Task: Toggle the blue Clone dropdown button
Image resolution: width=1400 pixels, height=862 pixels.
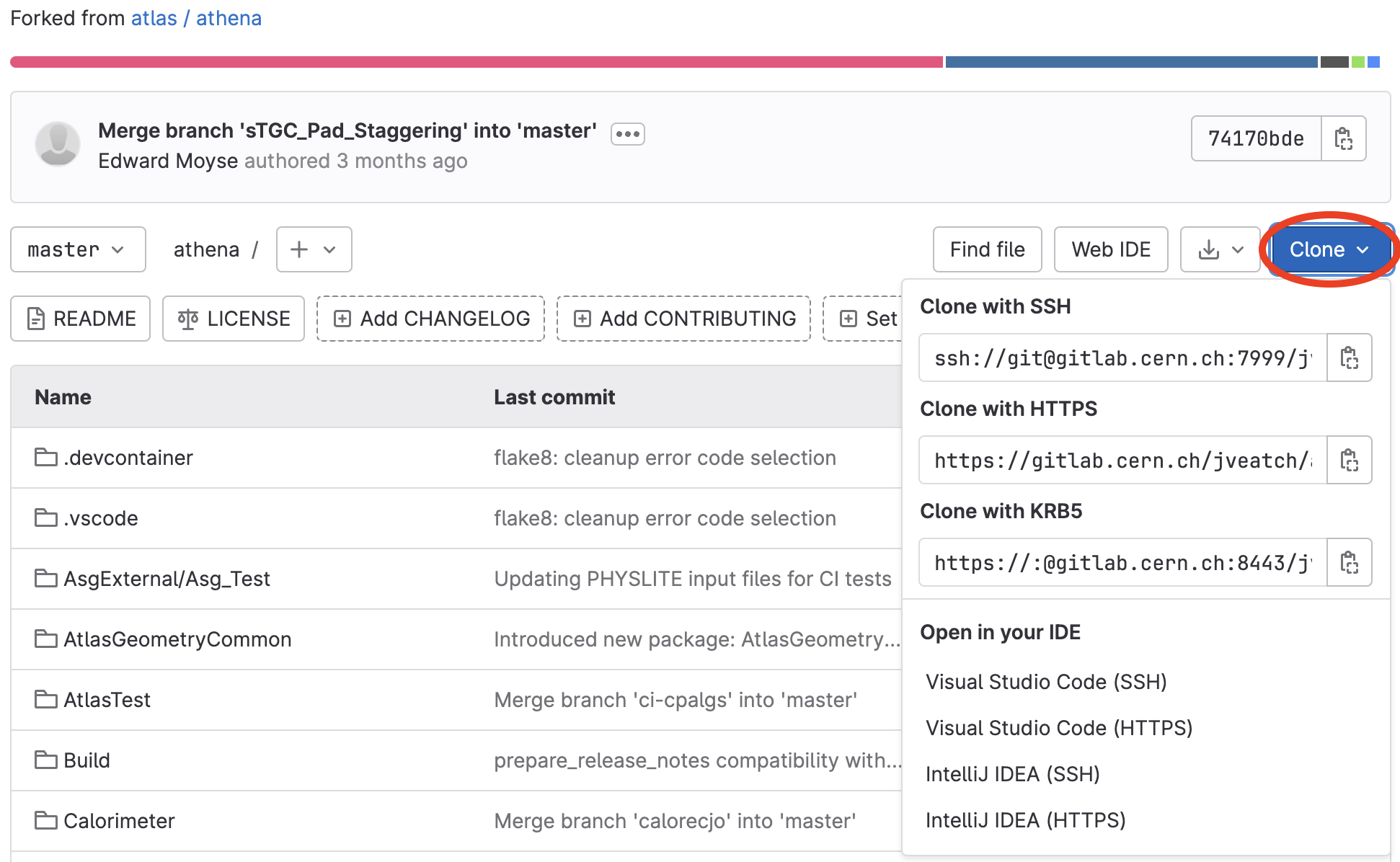Action: click(x=1329, y=249)
